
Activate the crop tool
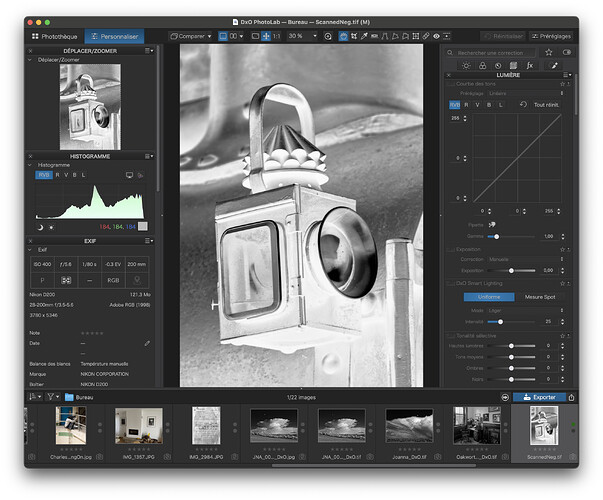354,36
